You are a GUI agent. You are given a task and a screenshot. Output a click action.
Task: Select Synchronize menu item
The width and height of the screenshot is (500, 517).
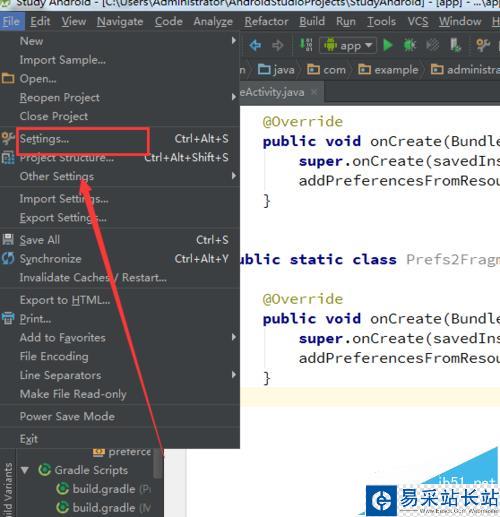(120, 259)
